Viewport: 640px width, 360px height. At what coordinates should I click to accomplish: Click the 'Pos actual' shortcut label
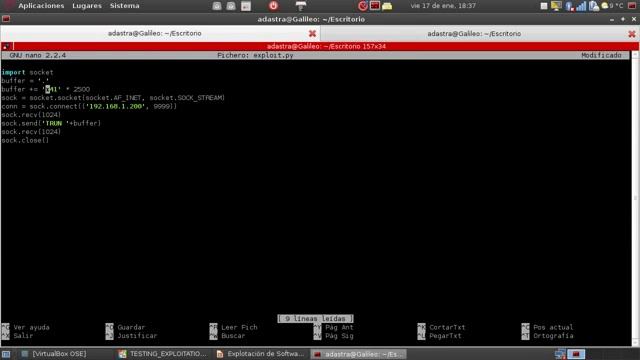553,327
